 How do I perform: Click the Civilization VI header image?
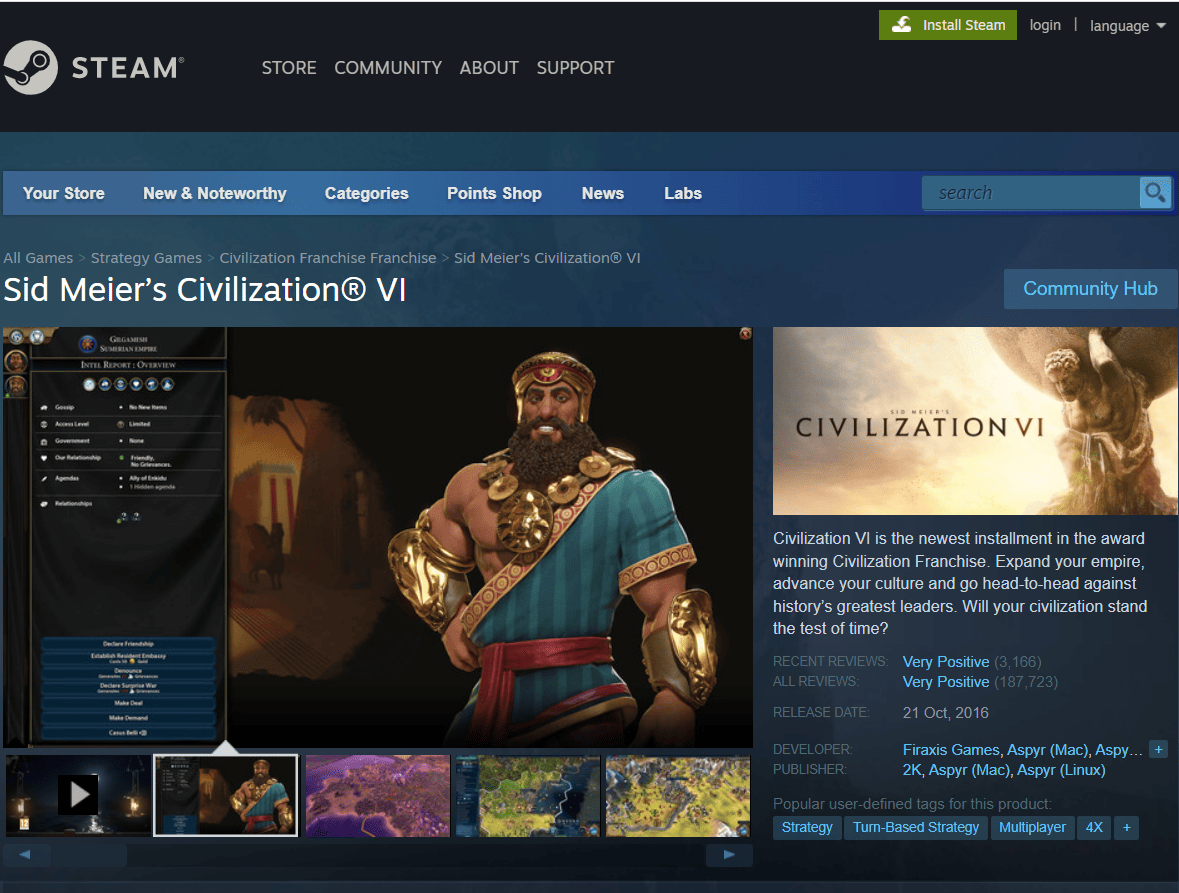[975, 421]
